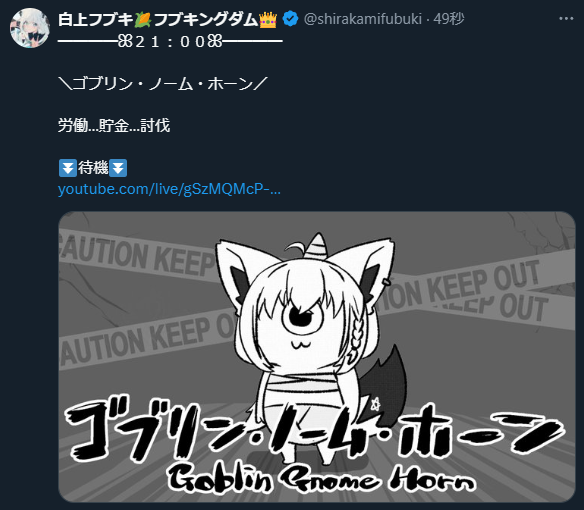Viewport: 584px width, 510px height.
Task: Click the corn emoji in display name
Action: coord(143,20)
